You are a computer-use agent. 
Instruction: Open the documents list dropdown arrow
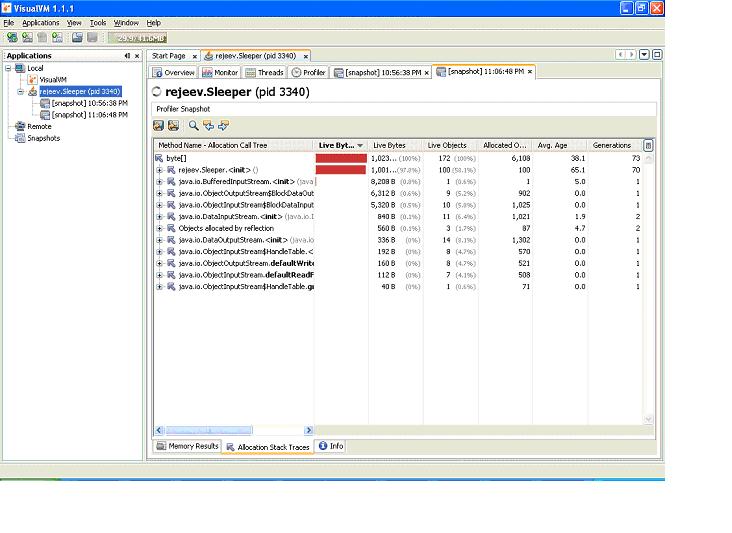click(x=644, y=55)
